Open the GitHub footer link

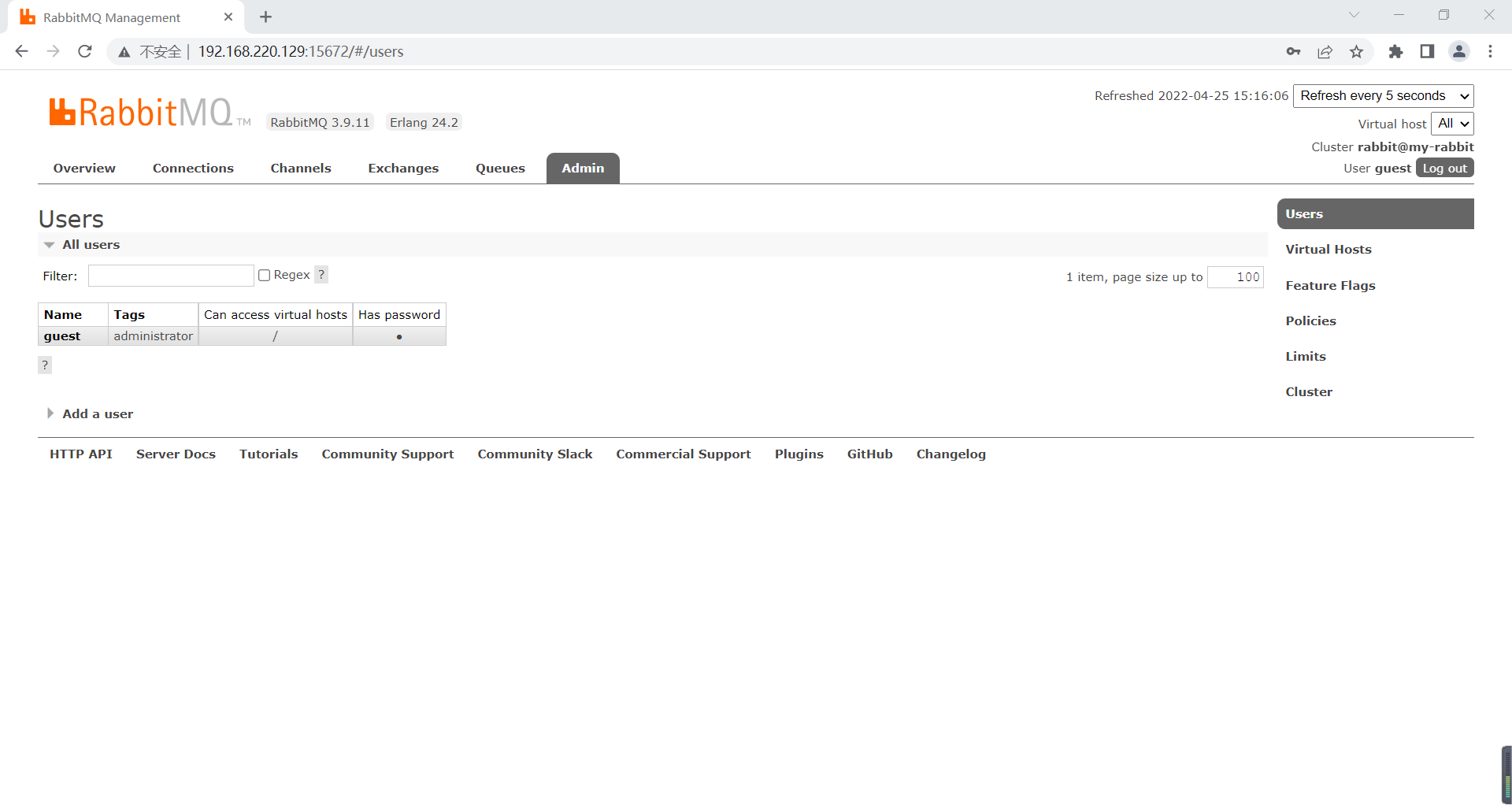tap(869, 454)
